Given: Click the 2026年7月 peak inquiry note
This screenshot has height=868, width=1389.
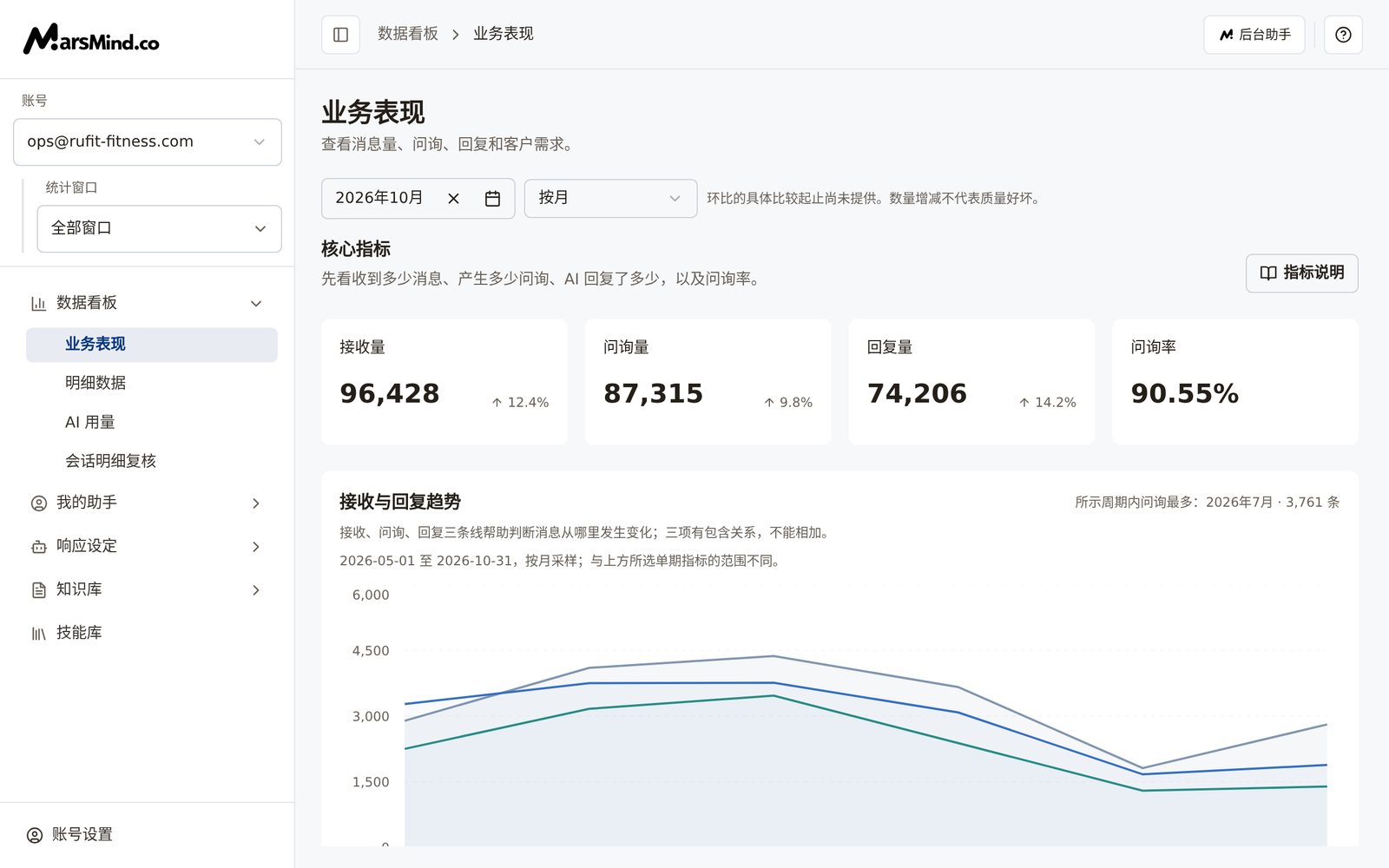Looking at the screenshot, I should (x=1208, y=503).
